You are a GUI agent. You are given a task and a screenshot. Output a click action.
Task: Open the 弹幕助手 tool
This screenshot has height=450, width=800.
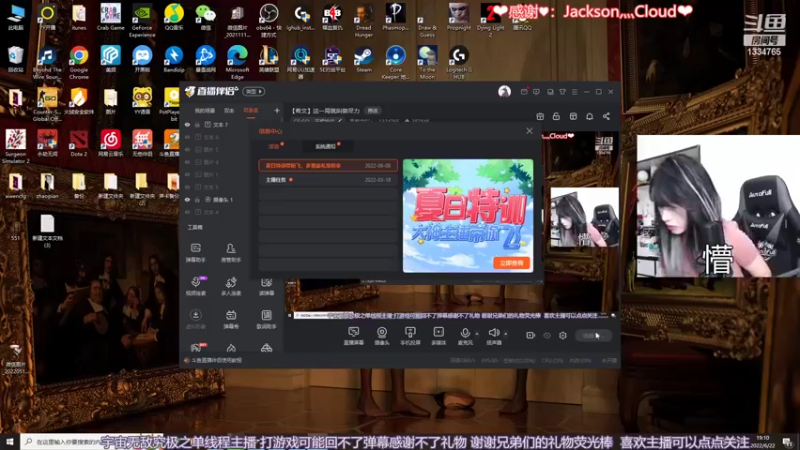coord(195,253)
